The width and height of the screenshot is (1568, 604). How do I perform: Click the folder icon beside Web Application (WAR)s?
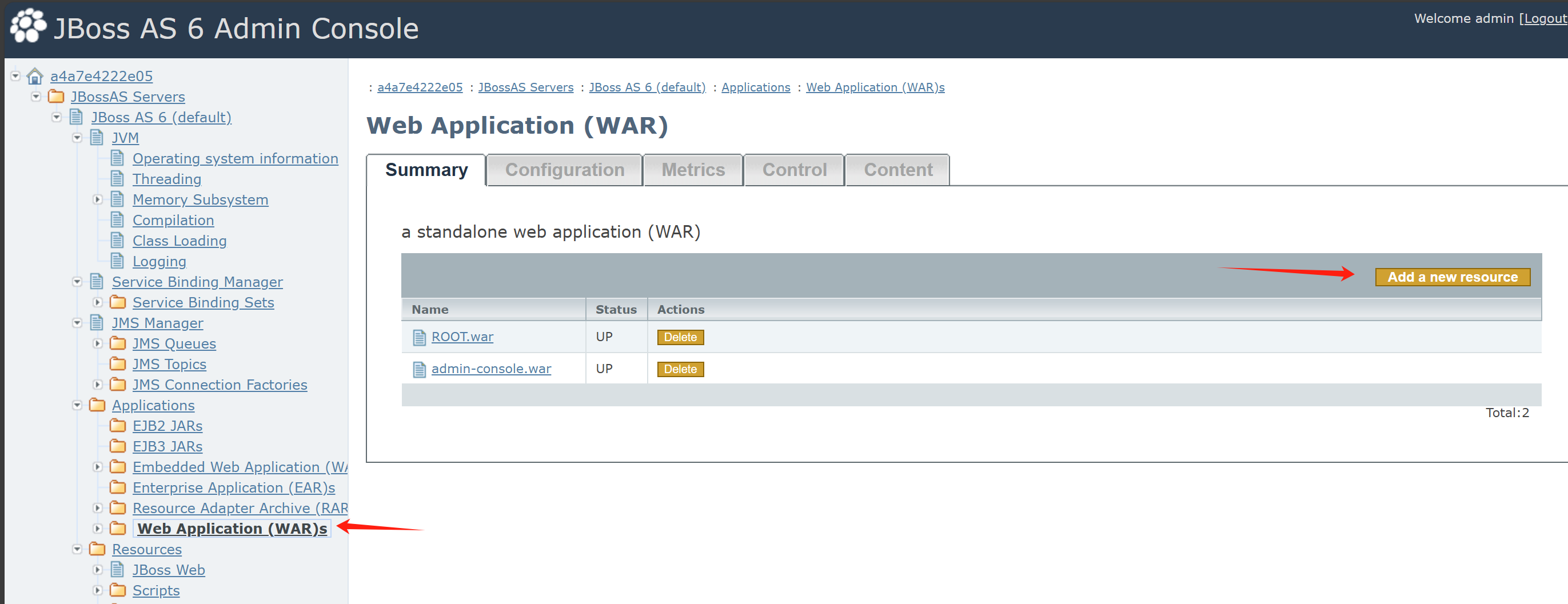pyautogui.click(x=118, y=529)
